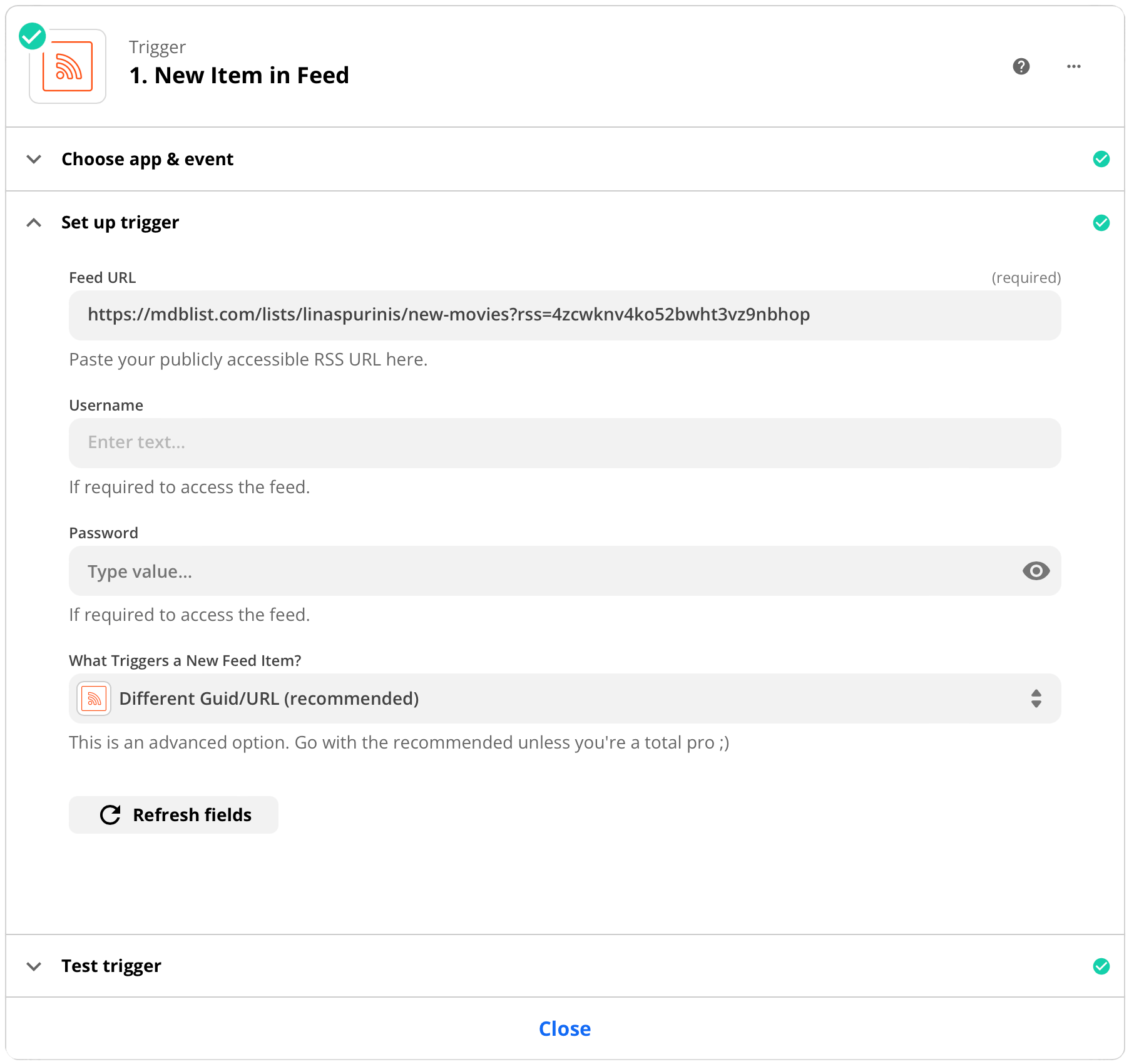Click the Choose app & event status checkmark

coord(1101,159)
